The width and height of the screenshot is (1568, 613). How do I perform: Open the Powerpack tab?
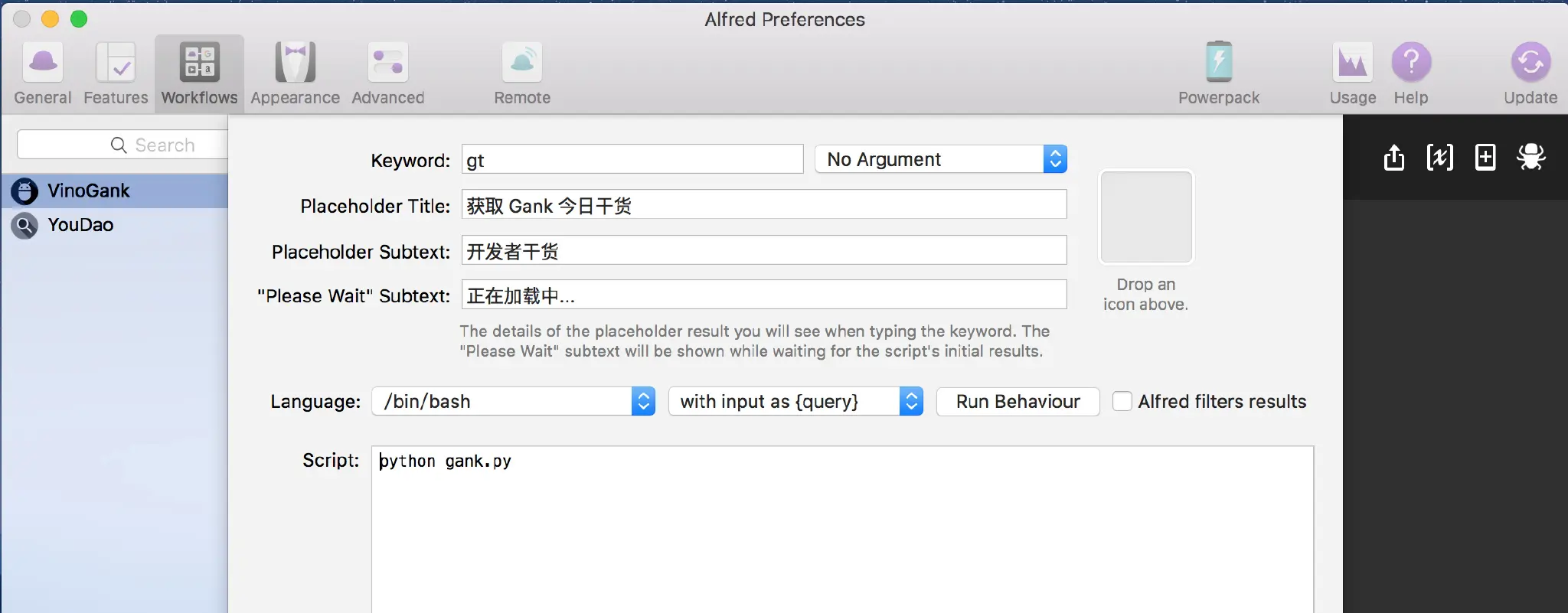click(x=1218, y=74)
